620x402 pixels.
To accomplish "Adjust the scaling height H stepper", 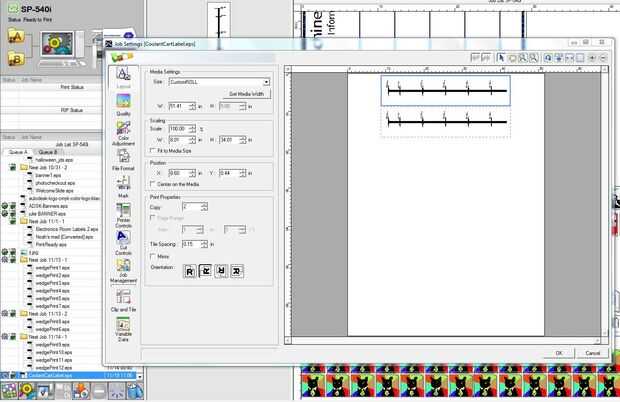I will [x=243, y=140].
